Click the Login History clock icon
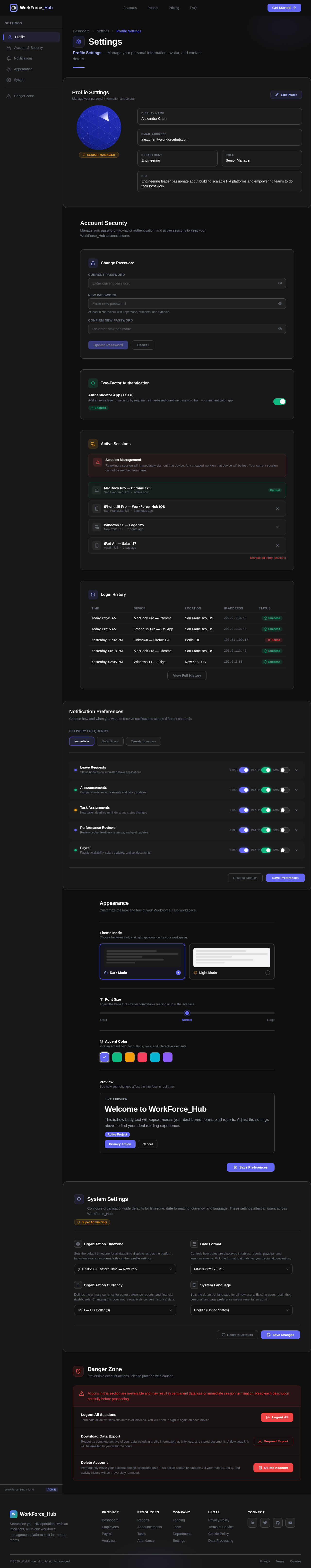The image size is (311, 1568). coord(93,594)
